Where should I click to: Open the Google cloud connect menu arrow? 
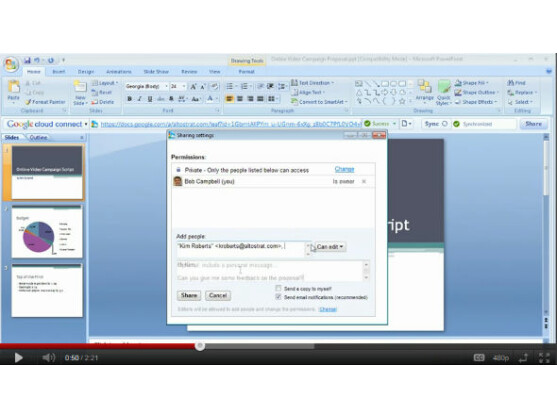86,124
